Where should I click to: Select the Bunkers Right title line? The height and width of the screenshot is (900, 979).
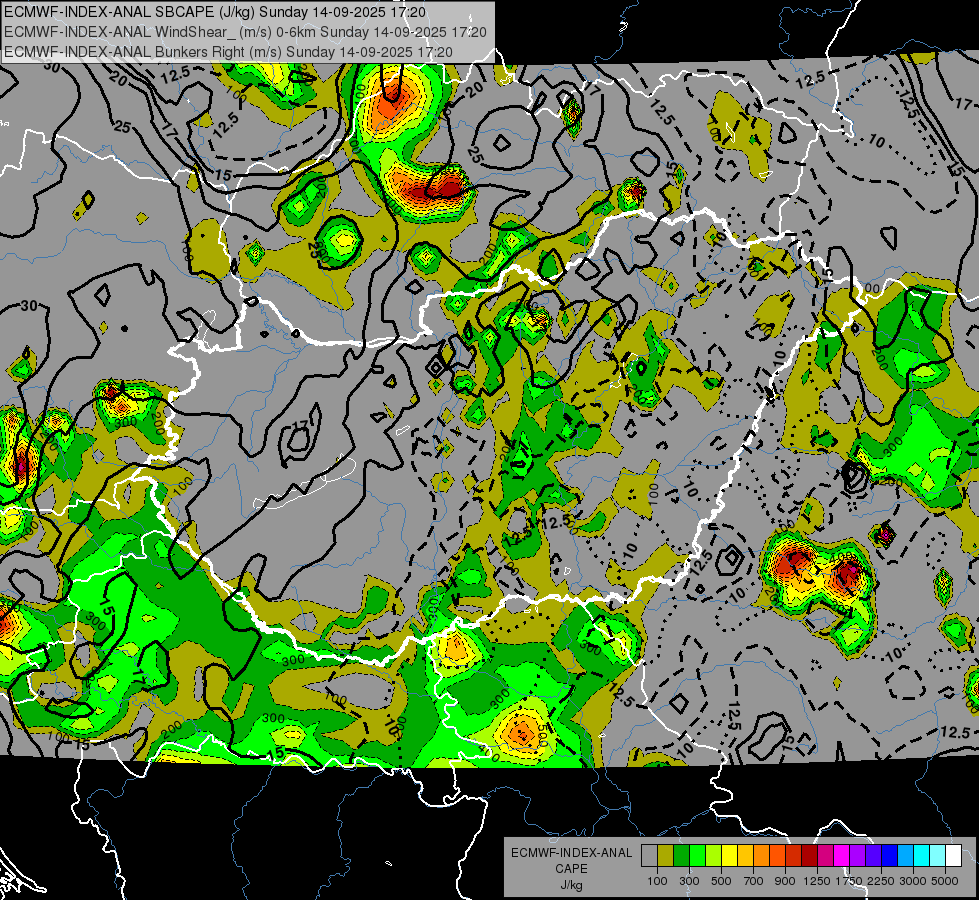228,52
